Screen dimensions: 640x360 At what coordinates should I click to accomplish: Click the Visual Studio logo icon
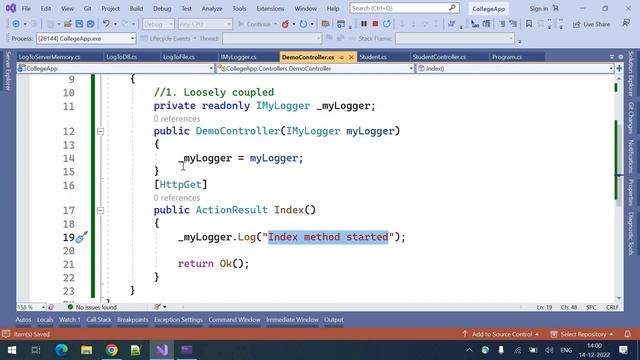(11, 8)
